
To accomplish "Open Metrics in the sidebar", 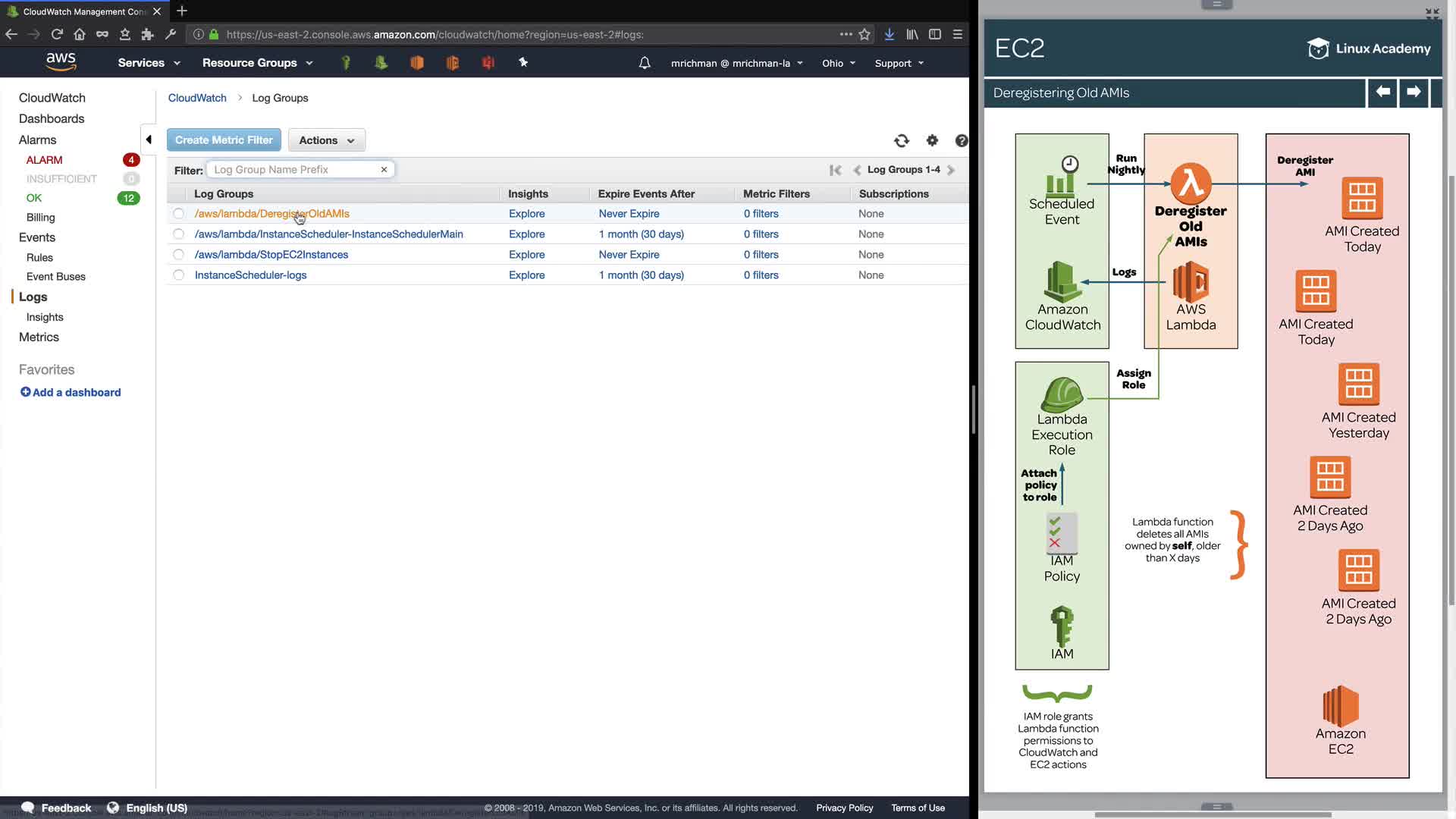I will 39,337.
